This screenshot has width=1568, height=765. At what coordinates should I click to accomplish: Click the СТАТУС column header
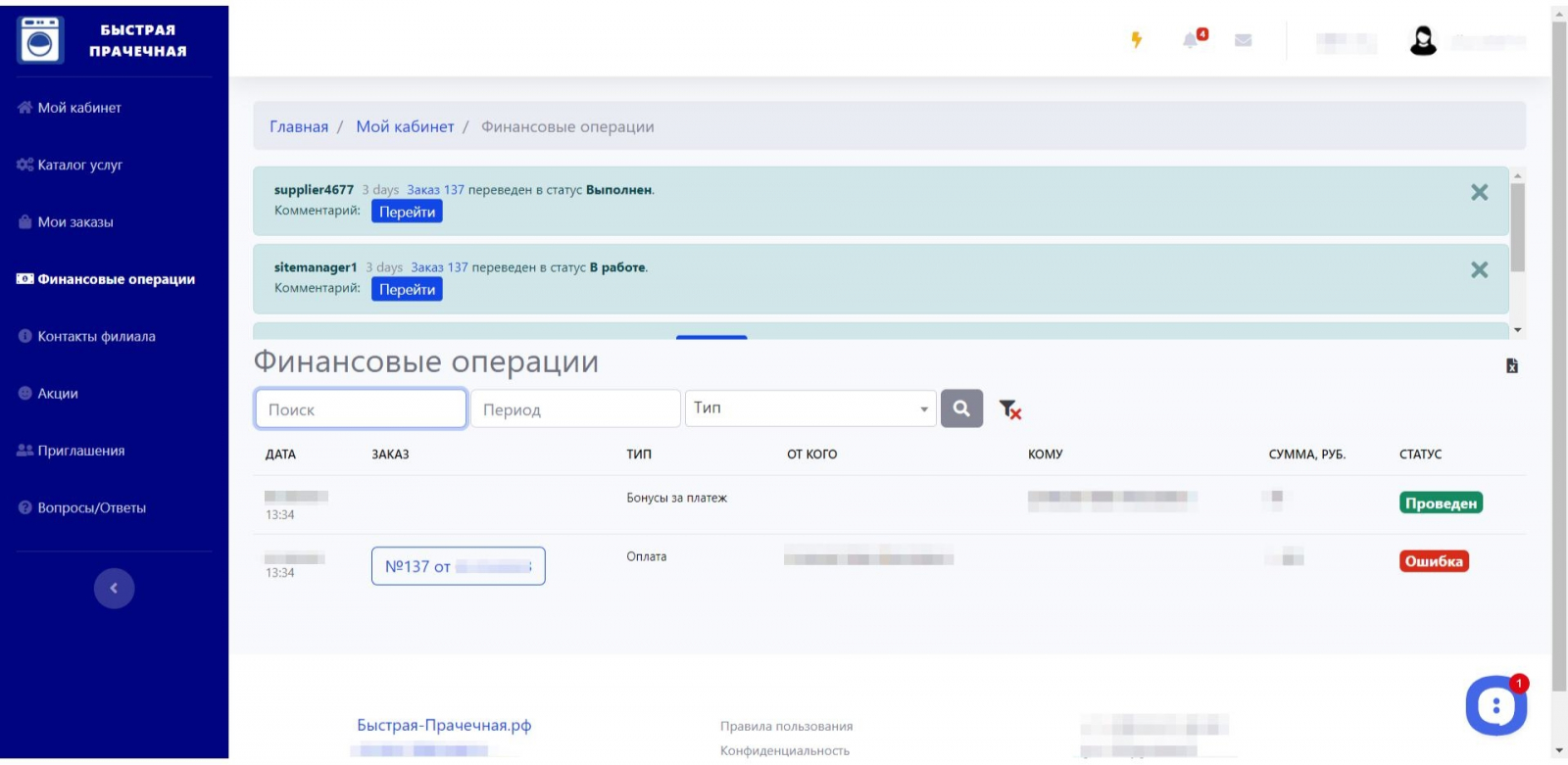pos(1420,454)
